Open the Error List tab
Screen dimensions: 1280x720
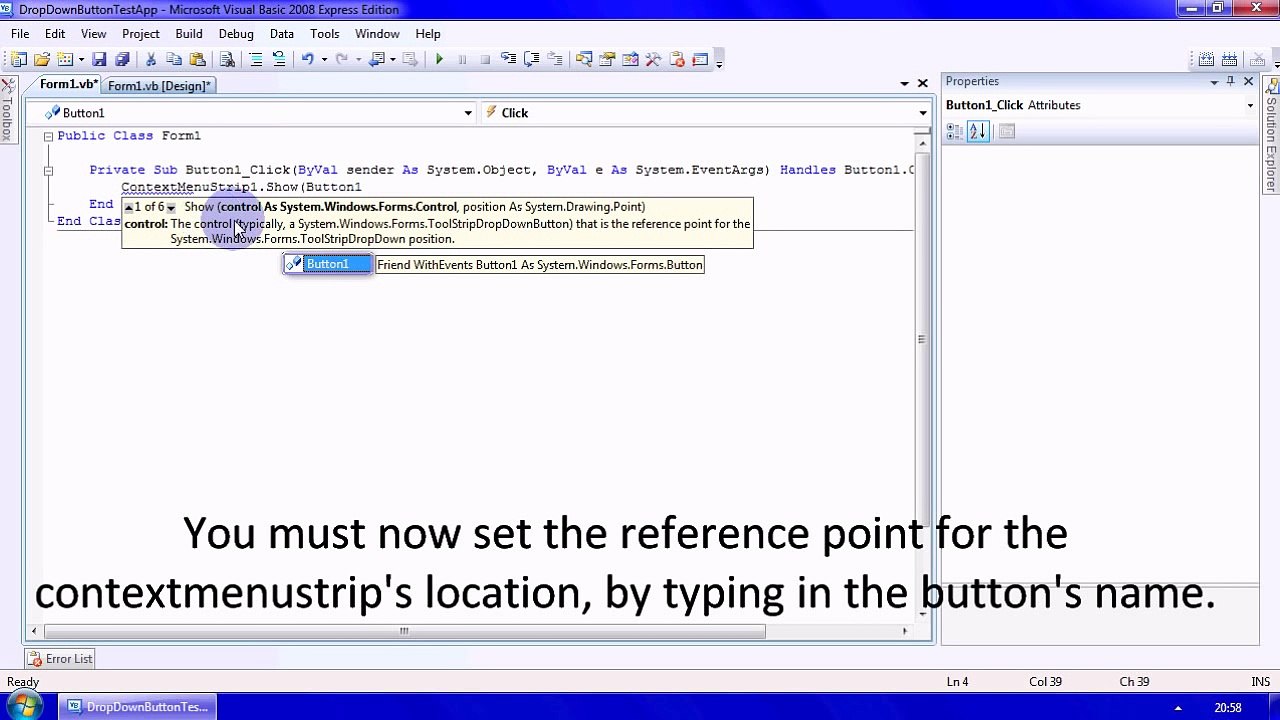coord(60,658)
